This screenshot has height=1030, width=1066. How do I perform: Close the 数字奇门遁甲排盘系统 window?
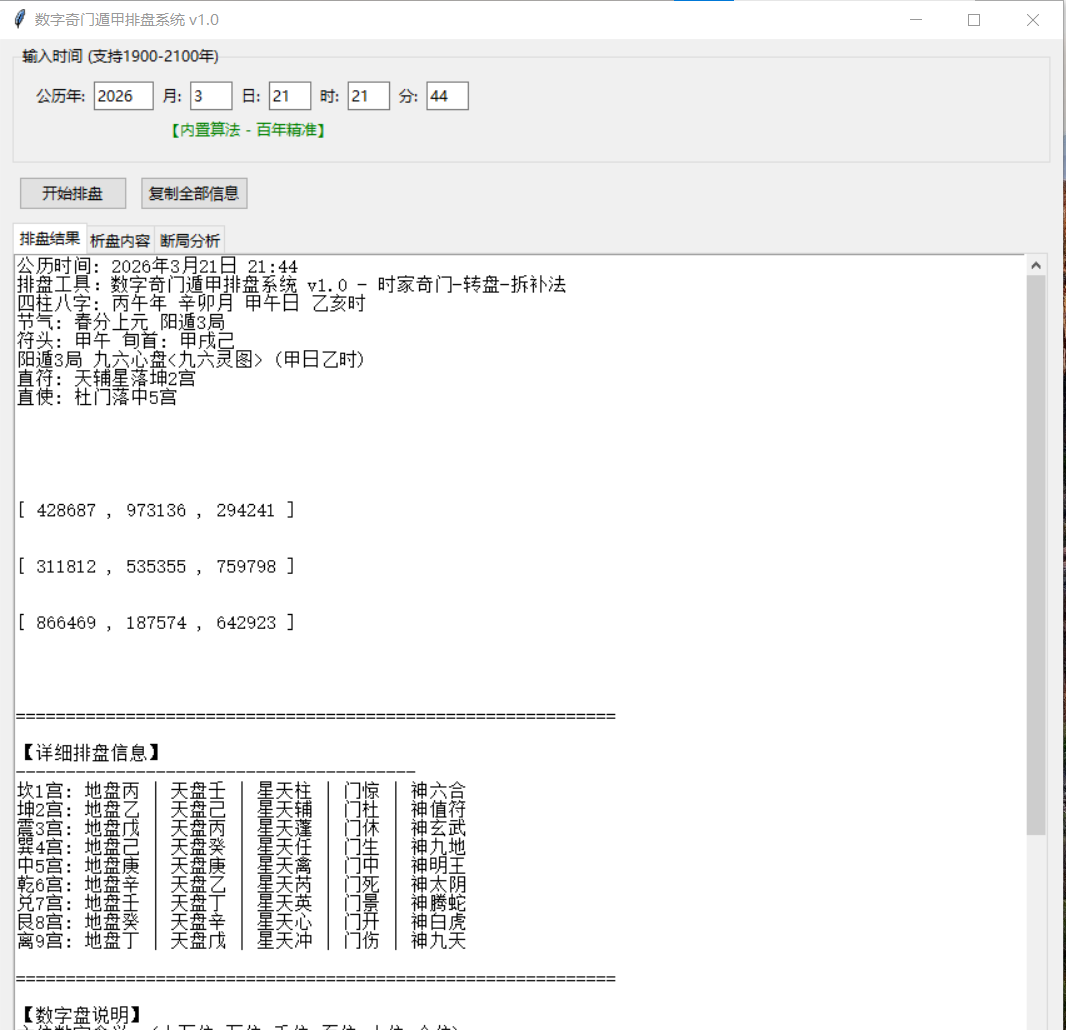tap(1033, 20)
